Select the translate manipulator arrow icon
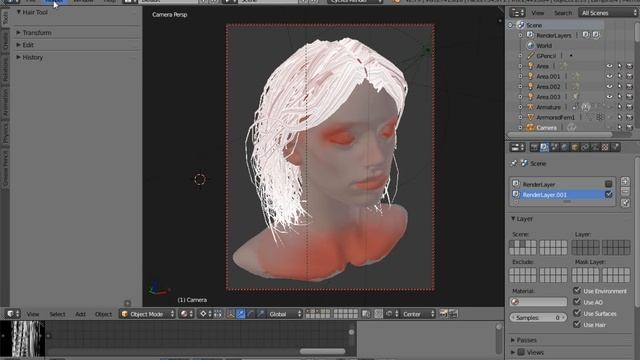The height and width of the screenshot is (360, 640). pos(240,314)
